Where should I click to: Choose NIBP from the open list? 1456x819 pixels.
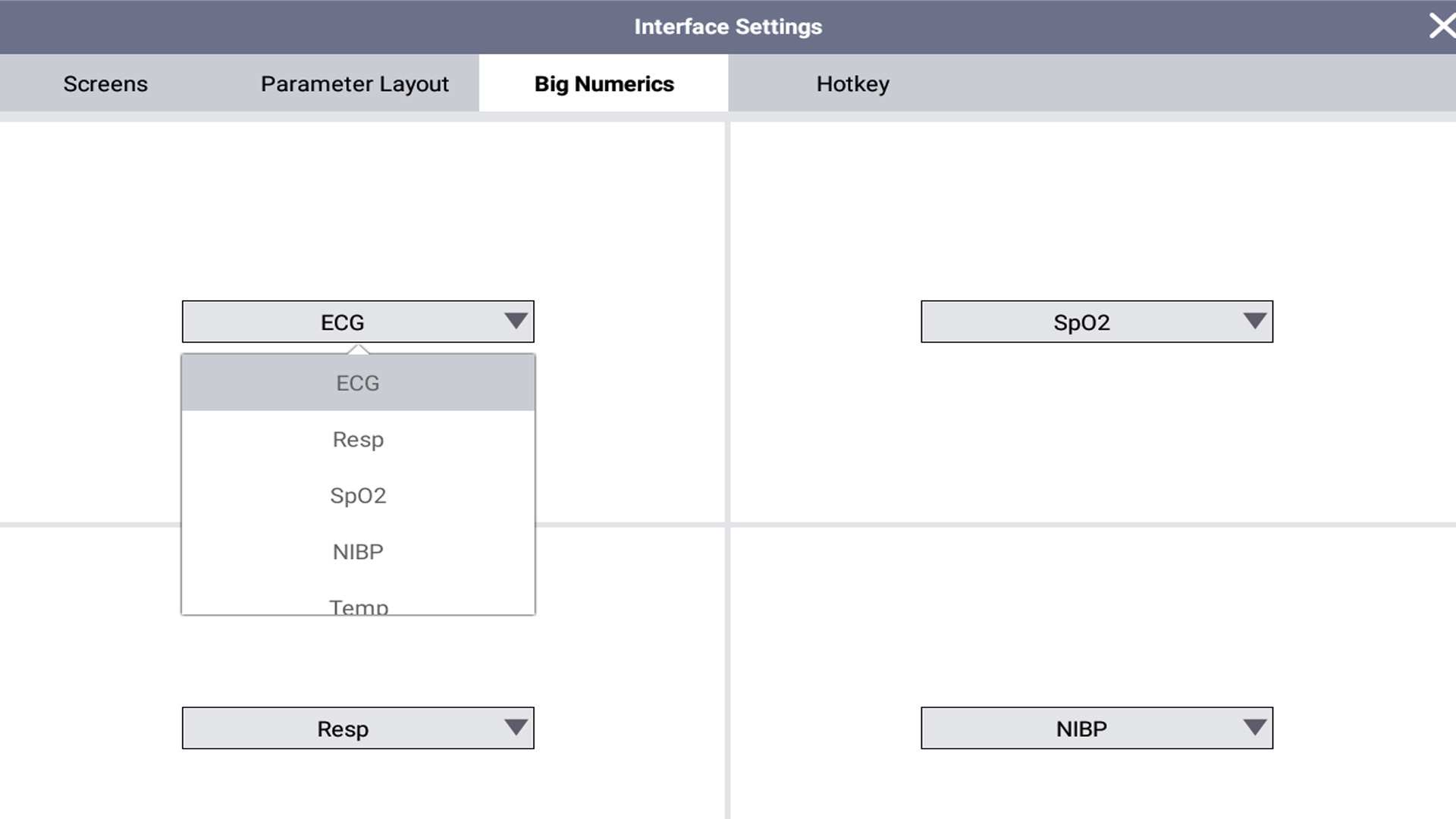coord(358,551)
